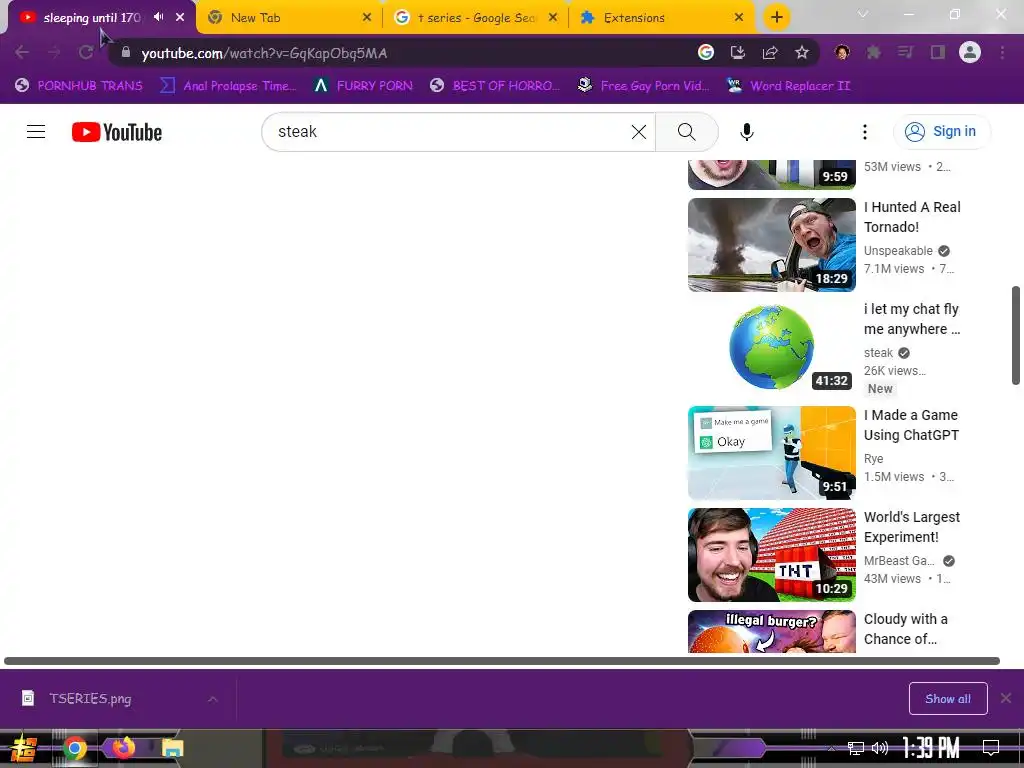View site info padlock icon
This screenshot has width=1024, height=768.
tap(126, 52)
